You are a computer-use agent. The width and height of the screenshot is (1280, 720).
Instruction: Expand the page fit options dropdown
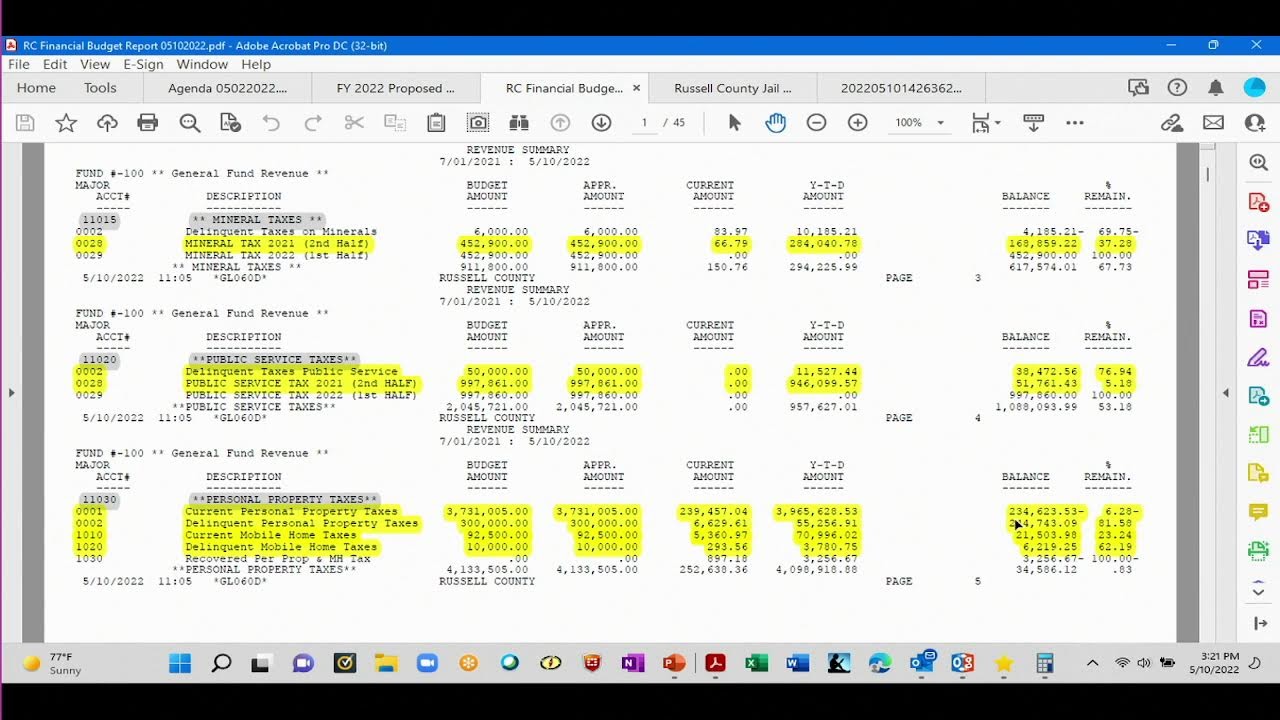coord(997,123)
